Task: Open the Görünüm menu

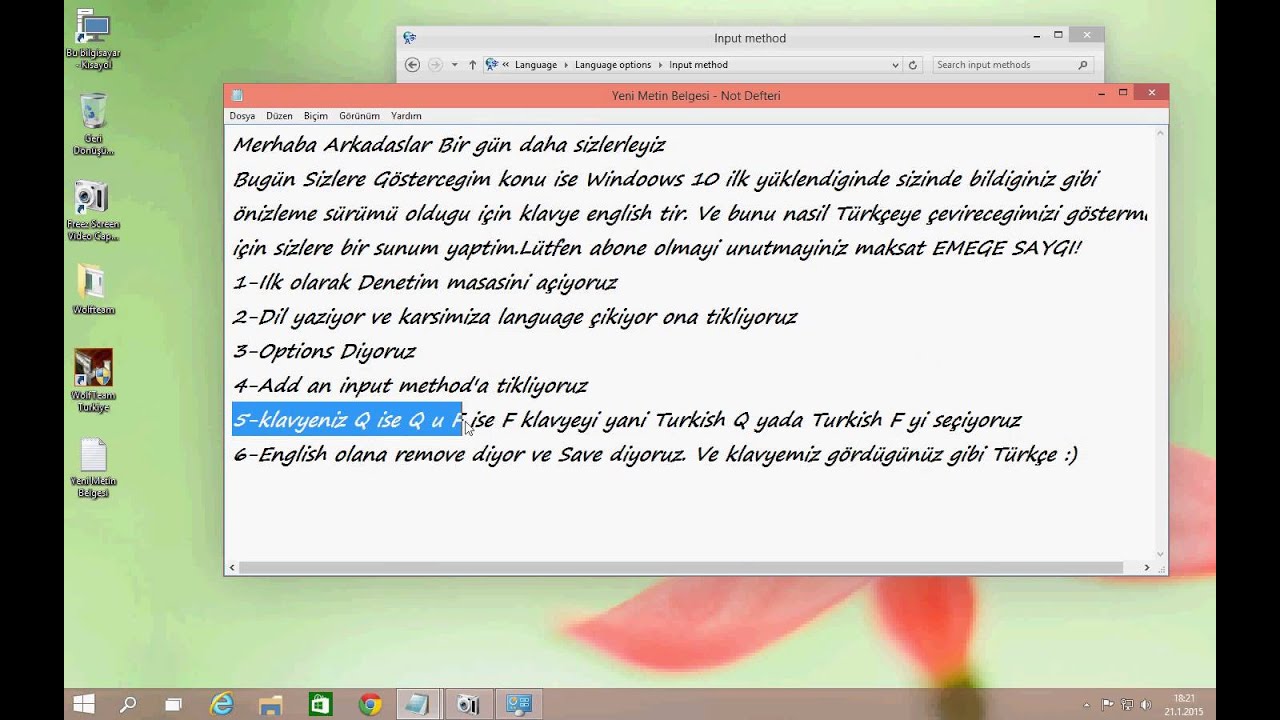Action: point(359,116)
